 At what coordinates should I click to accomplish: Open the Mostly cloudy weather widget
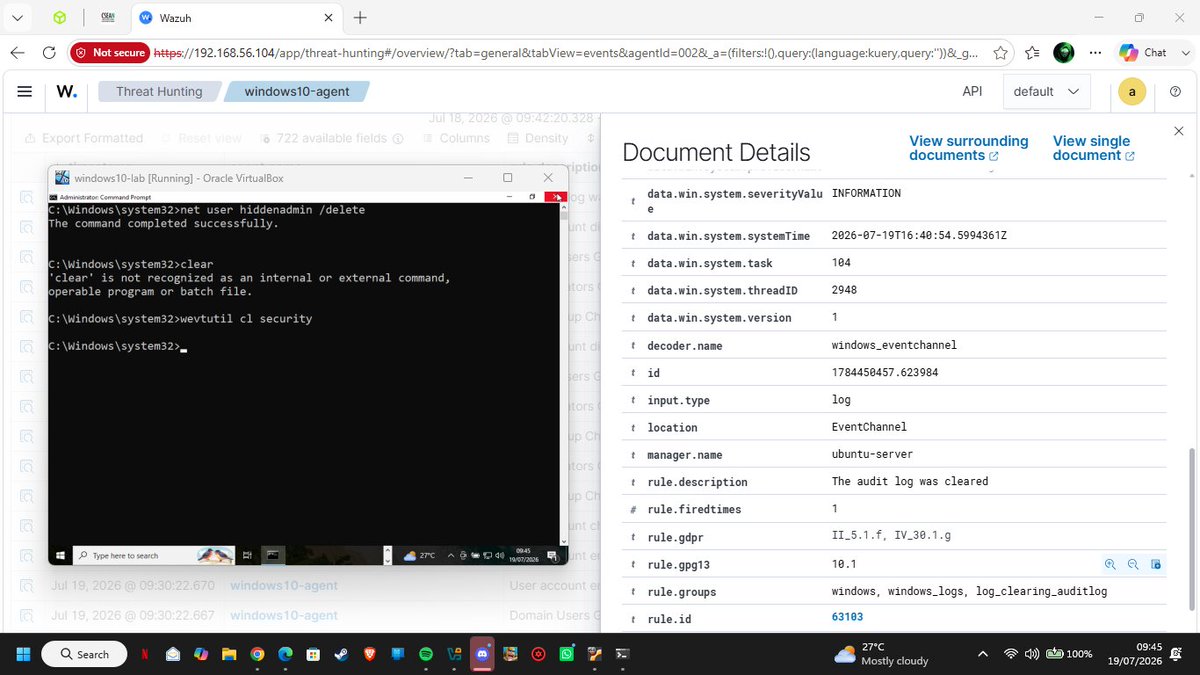point(880,654)
